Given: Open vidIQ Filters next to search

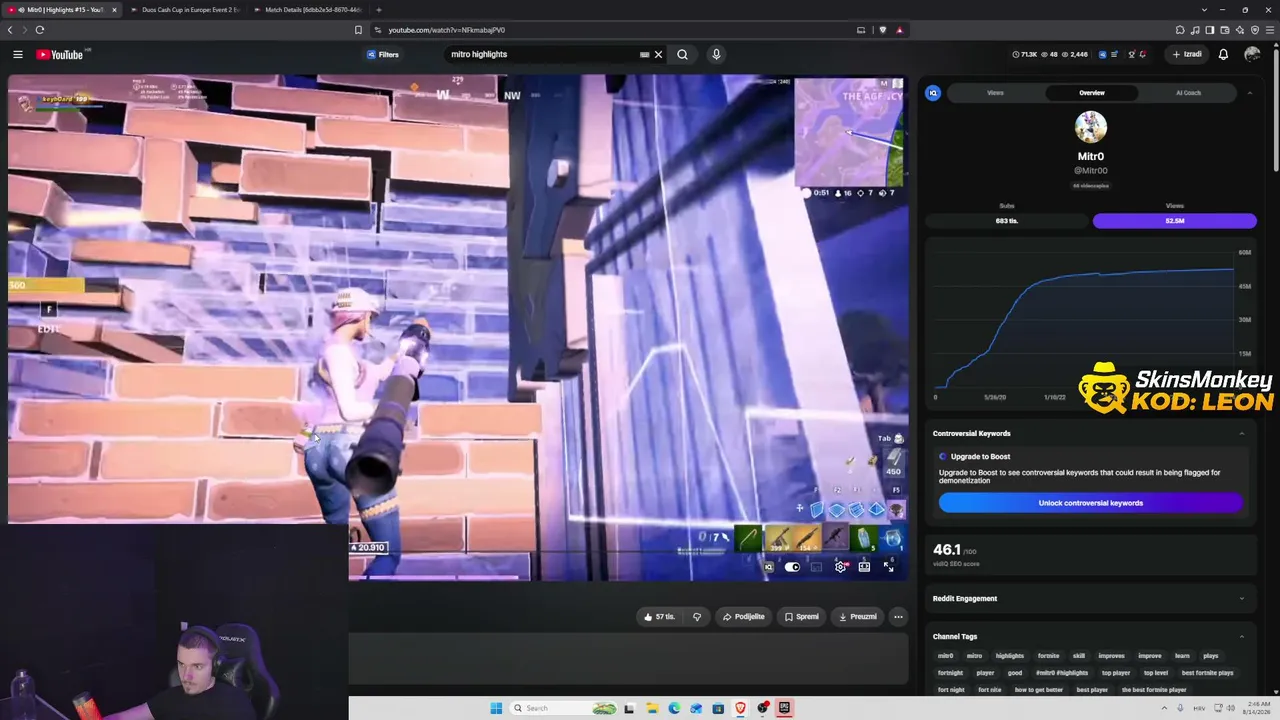Looking at the screenshot, I should coord(383,55).
